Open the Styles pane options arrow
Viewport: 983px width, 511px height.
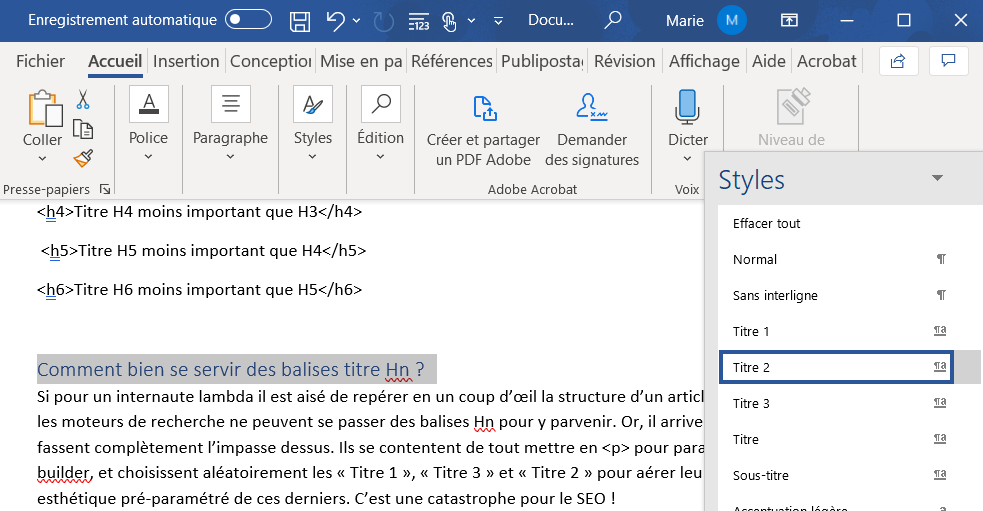[937, 178]
